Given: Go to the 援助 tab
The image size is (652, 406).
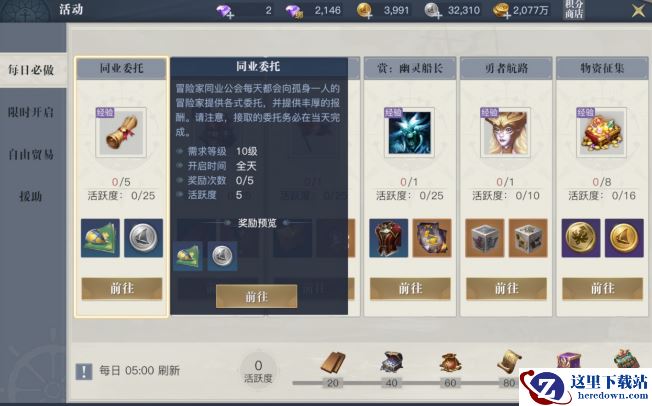Looking at the screenshot, I should coord(31,196).
